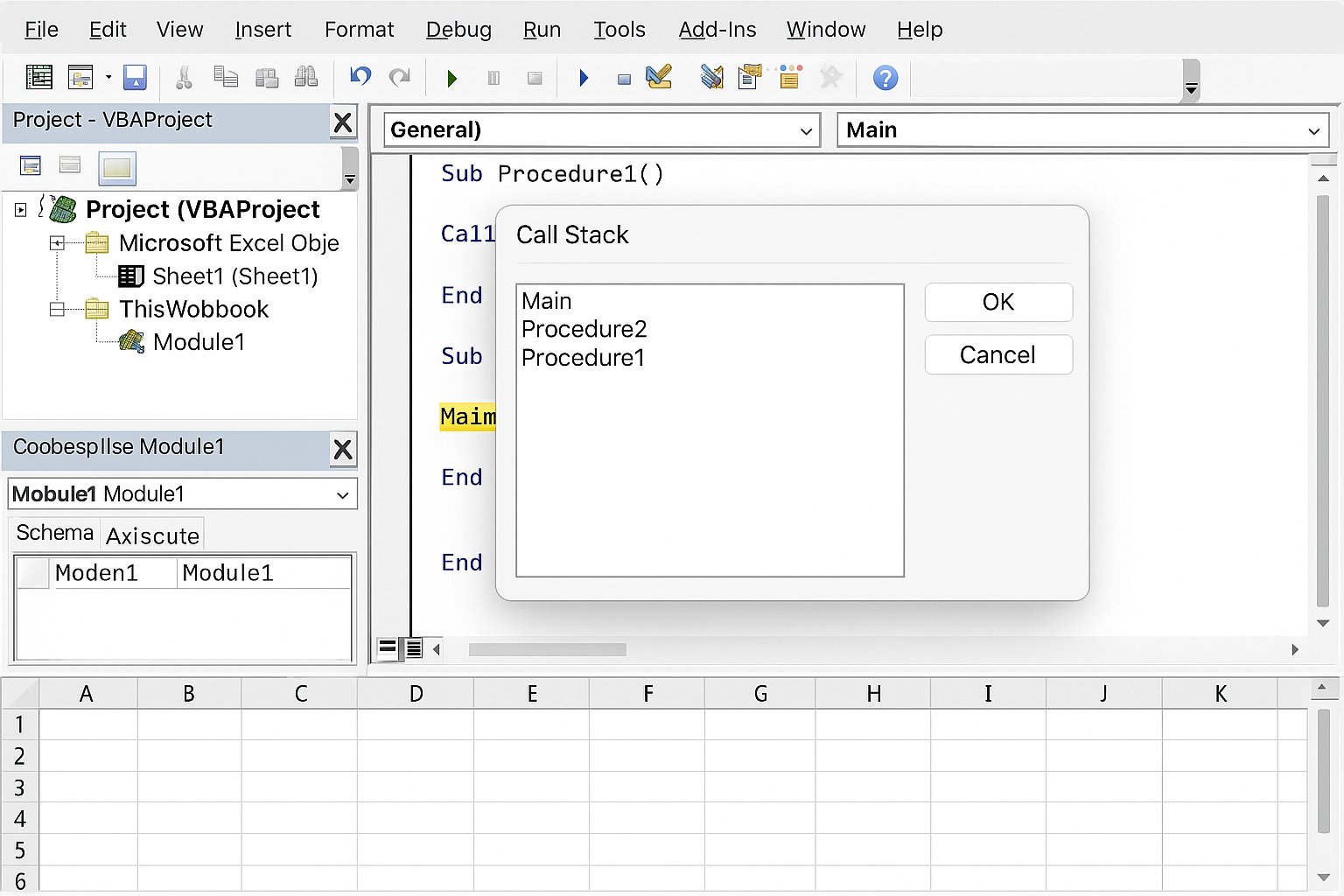Click the greyed Toolbox icon
1344x896 pixels.
click(830, 77)
